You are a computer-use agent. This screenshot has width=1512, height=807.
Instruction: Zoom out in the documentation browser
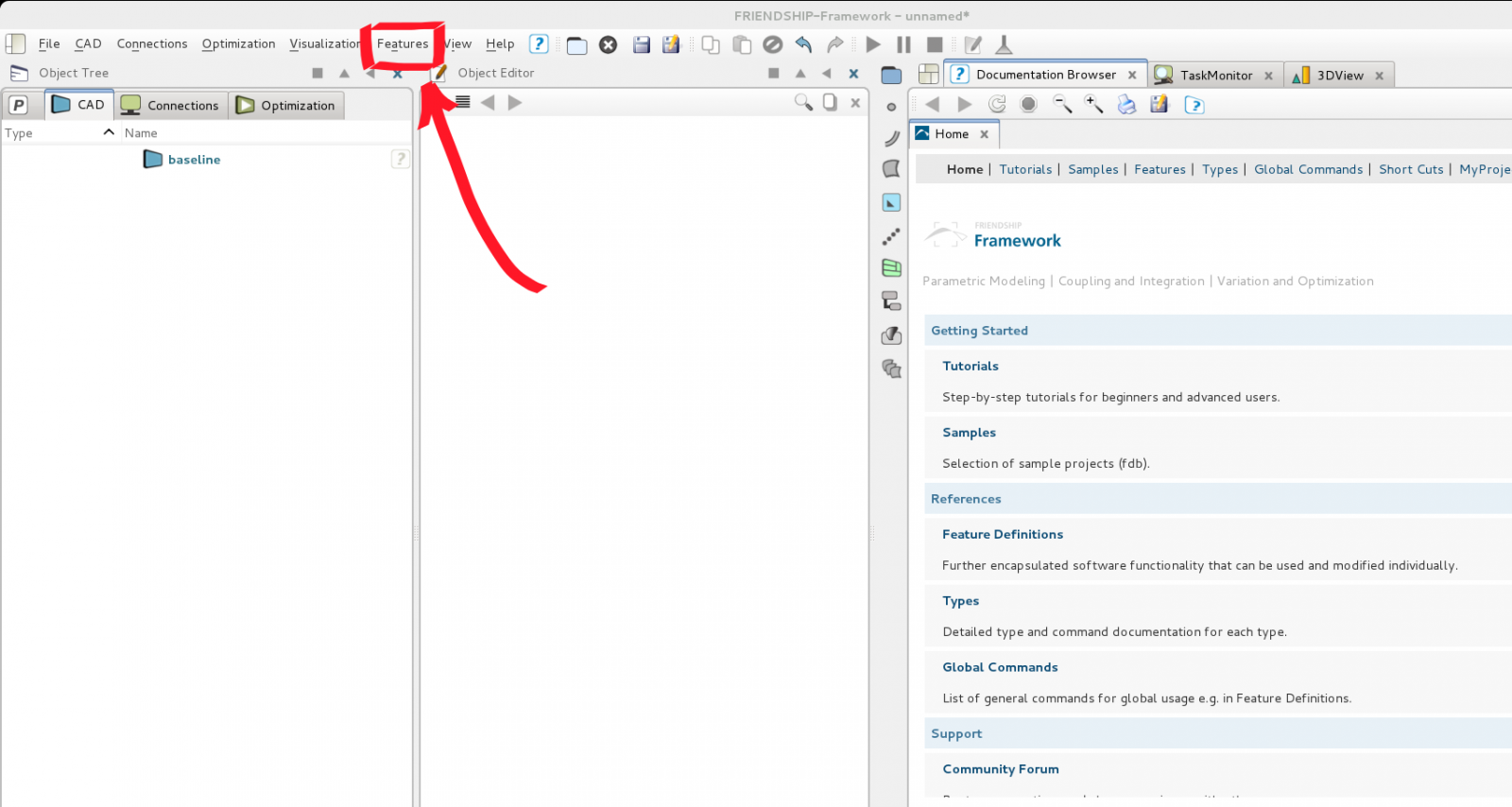tap(1062, 104)
